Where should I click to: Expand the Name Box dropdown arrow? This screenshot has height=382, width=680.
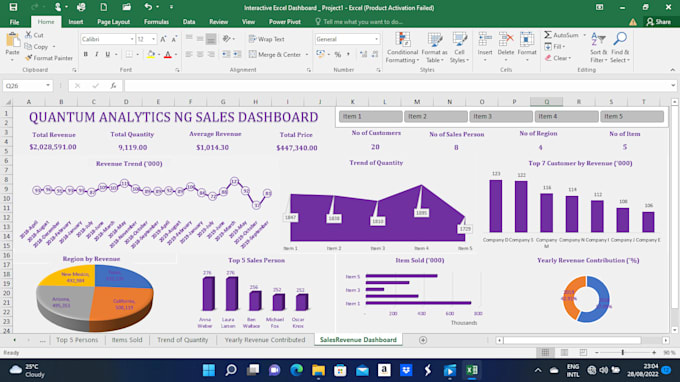click(x=48, y=85)
